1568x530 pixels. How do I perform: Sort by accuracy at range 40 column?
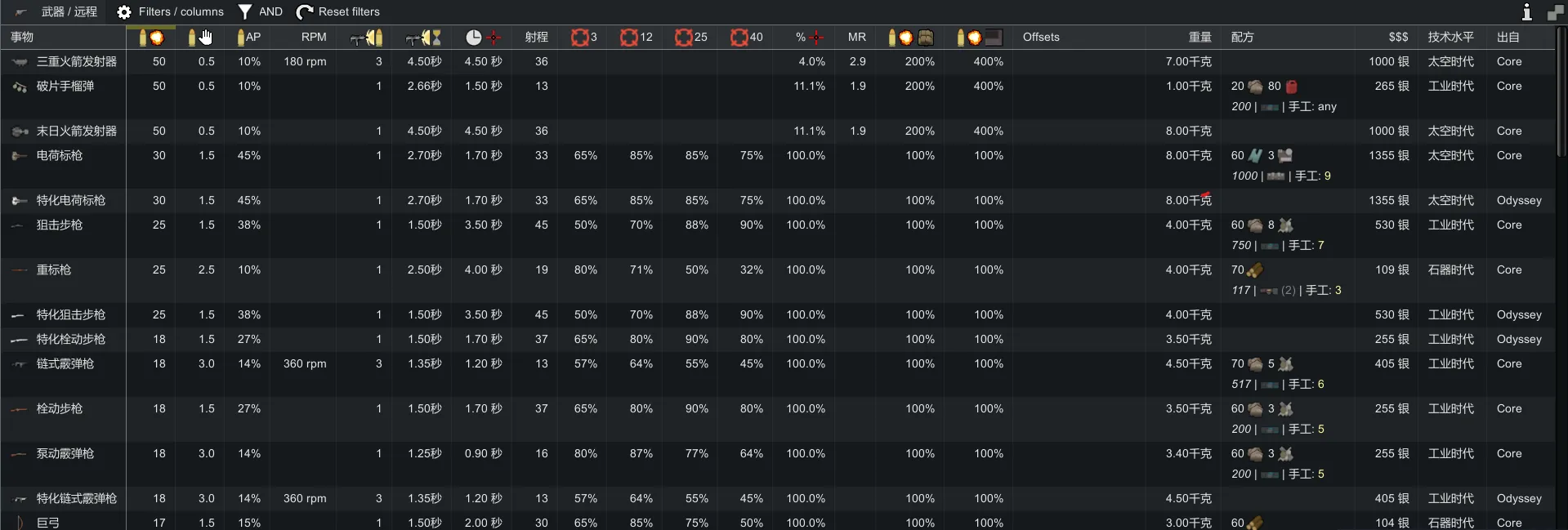[746, 37]
